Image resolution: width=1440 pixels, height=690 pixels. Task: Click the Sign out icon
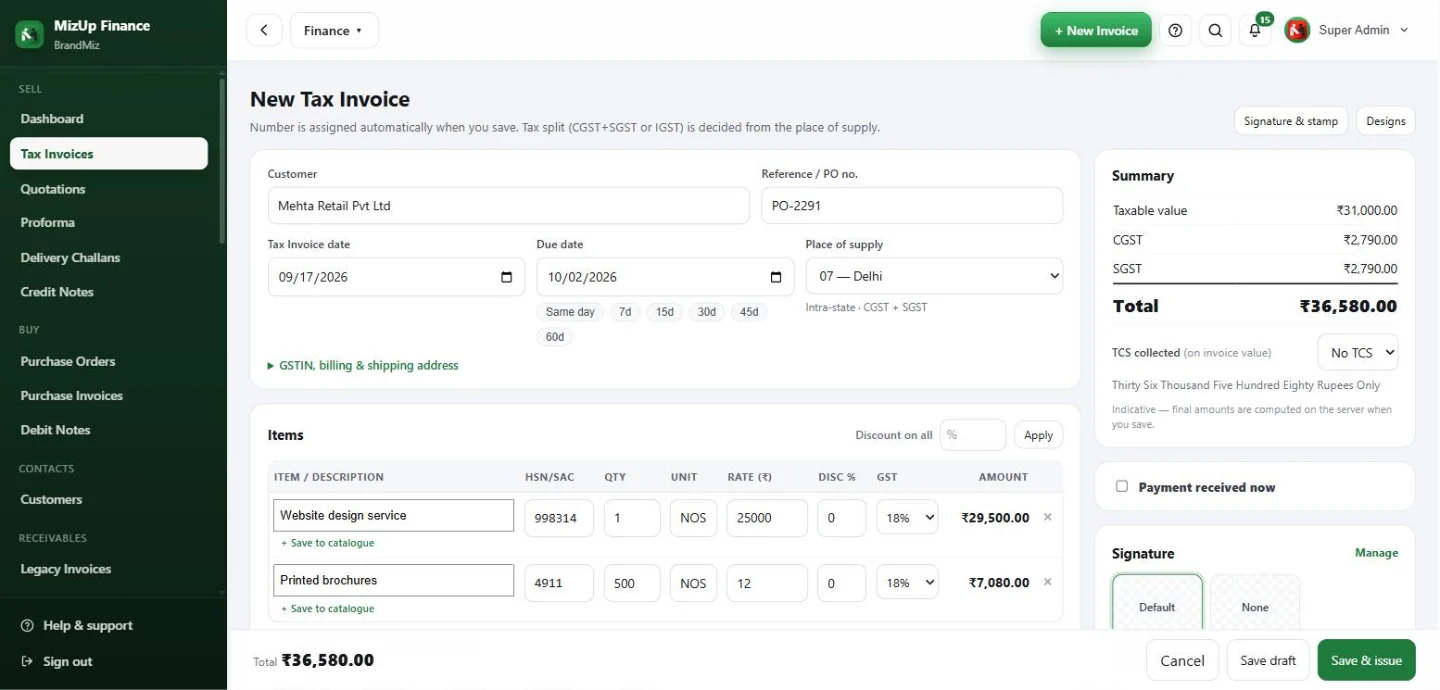(28, 661)
